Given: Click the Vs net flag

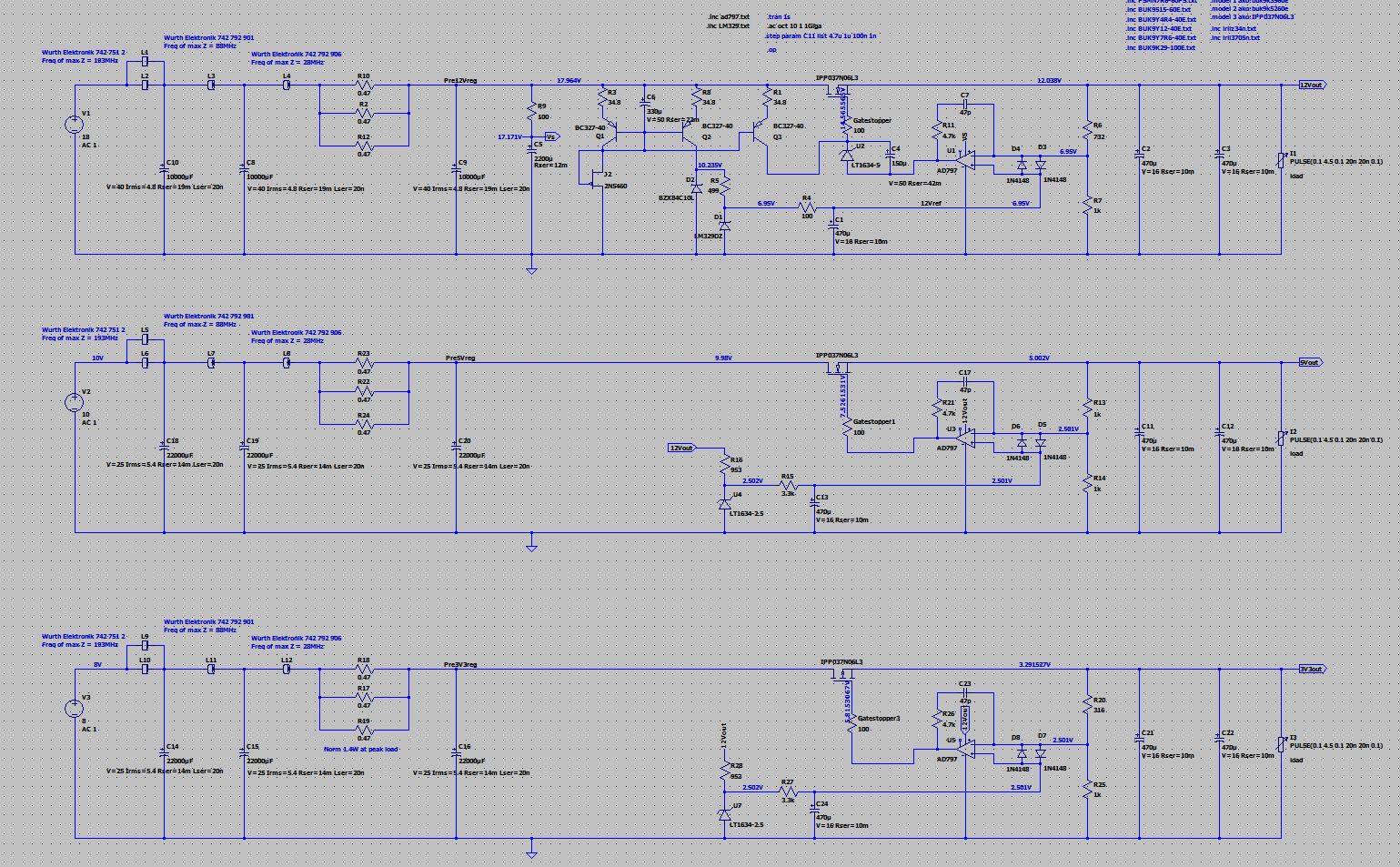Looking at the screenshot, I should point(551,136).
